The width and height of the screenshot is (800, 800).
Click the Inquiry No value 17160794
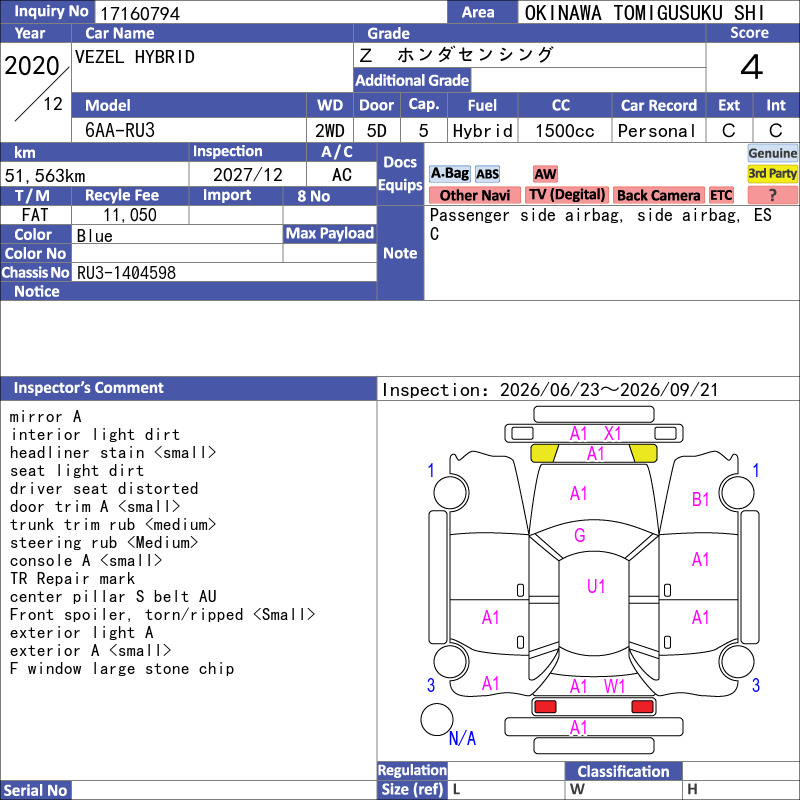coord(140,13)
